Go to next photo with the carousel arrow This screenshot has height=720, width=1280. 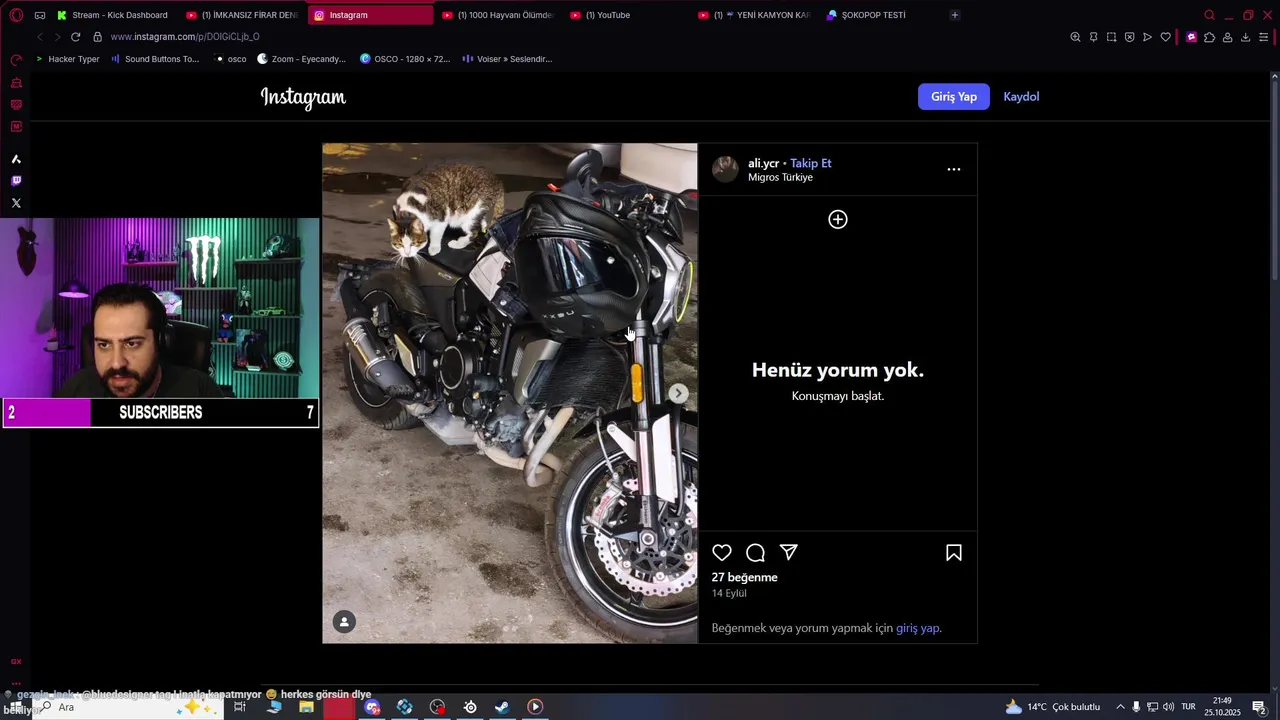[679, 393]
